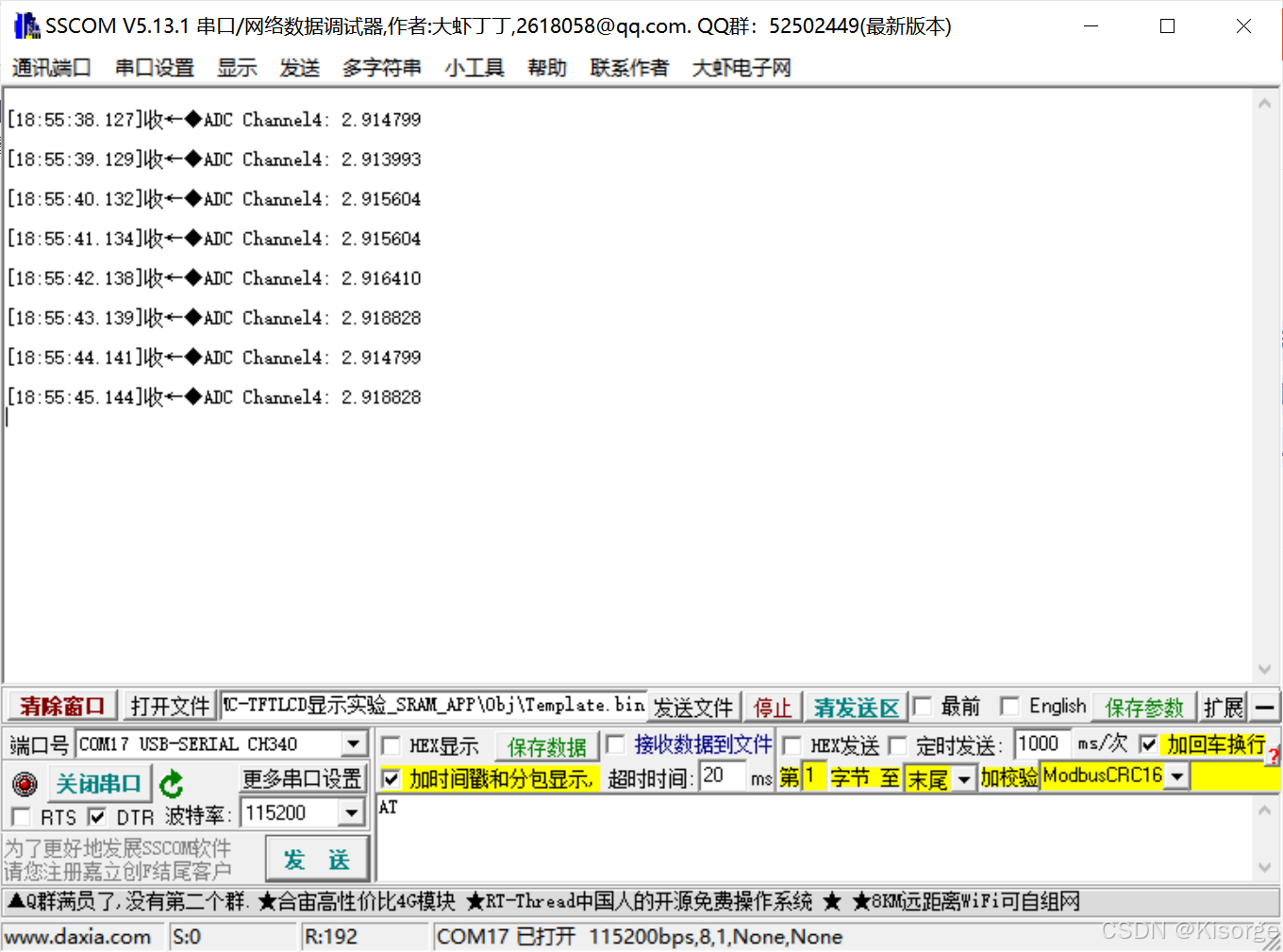This screenshot has width=1283, height=952.
Task: Open the 通讯端口 menu
Action: coord(51,68)
